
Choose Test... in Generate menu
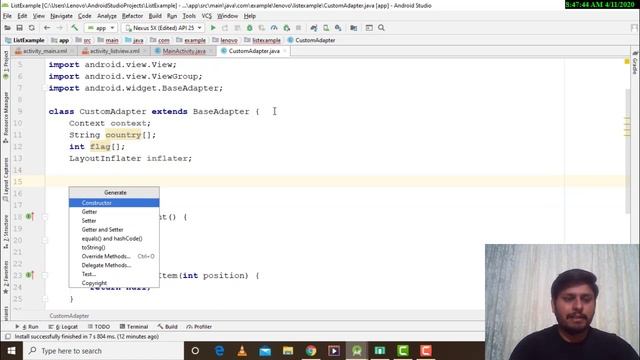point(114,274)
